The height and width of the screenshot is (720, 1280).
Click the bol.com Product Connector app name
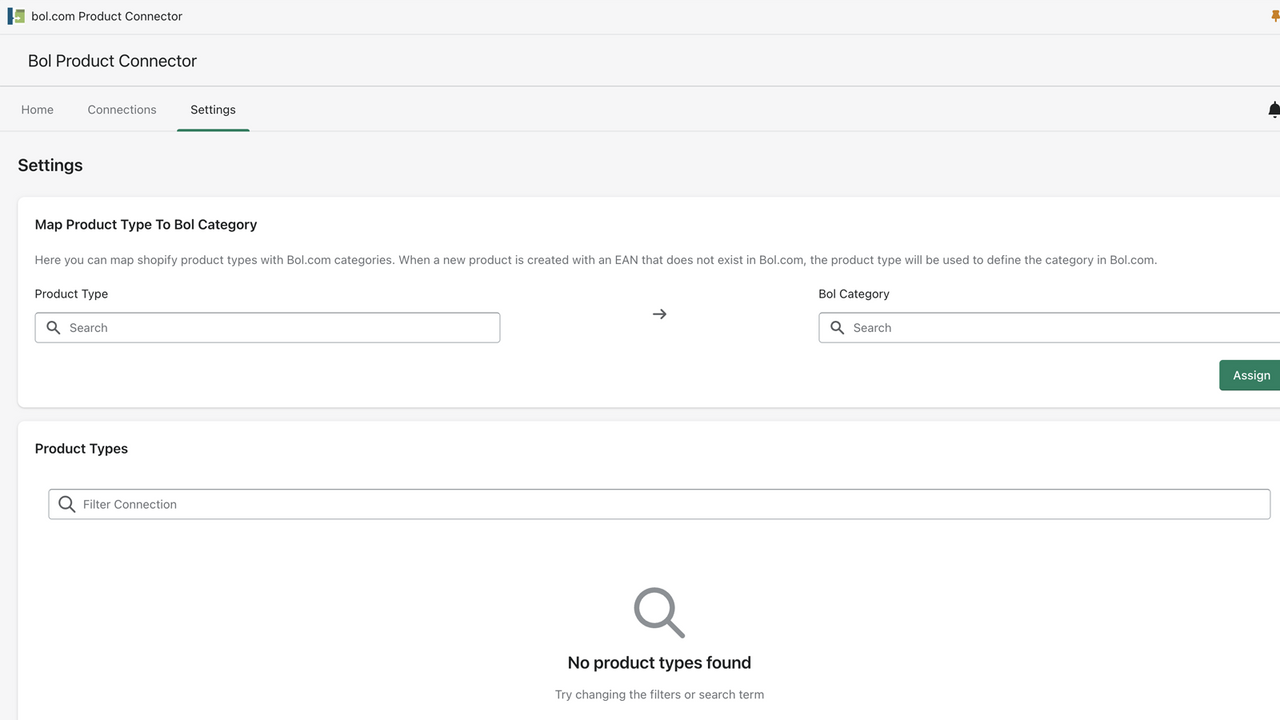pos(106,16)
